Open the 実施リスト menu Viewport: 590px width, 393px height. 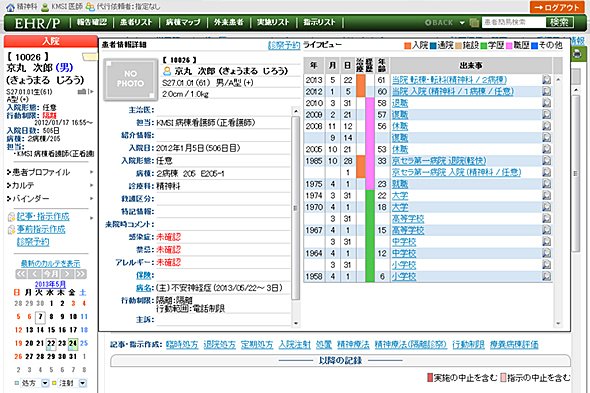click(273, 23)
